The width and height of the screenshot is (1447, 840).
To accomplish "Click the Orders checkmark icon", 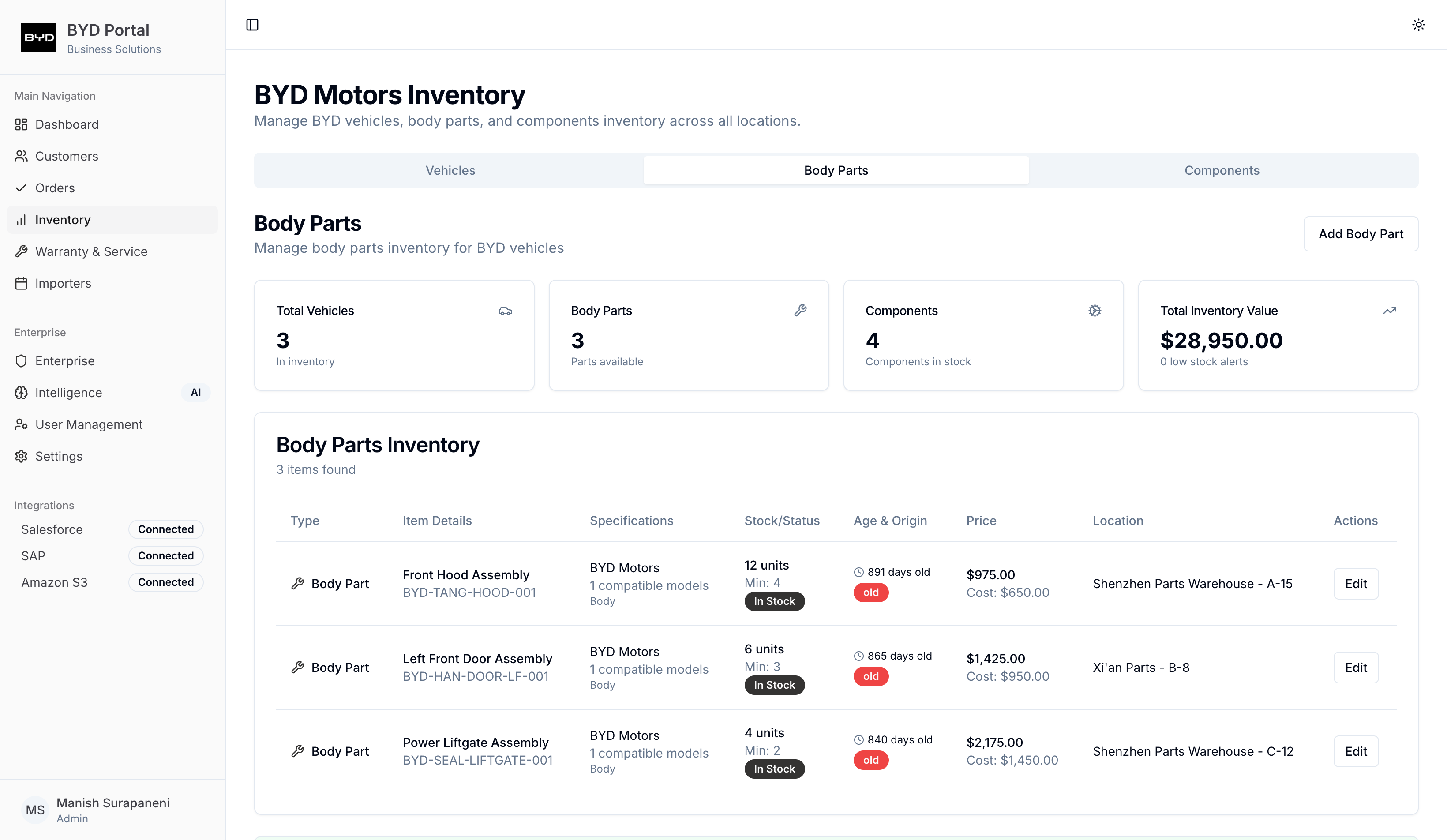I will point(21,188).
